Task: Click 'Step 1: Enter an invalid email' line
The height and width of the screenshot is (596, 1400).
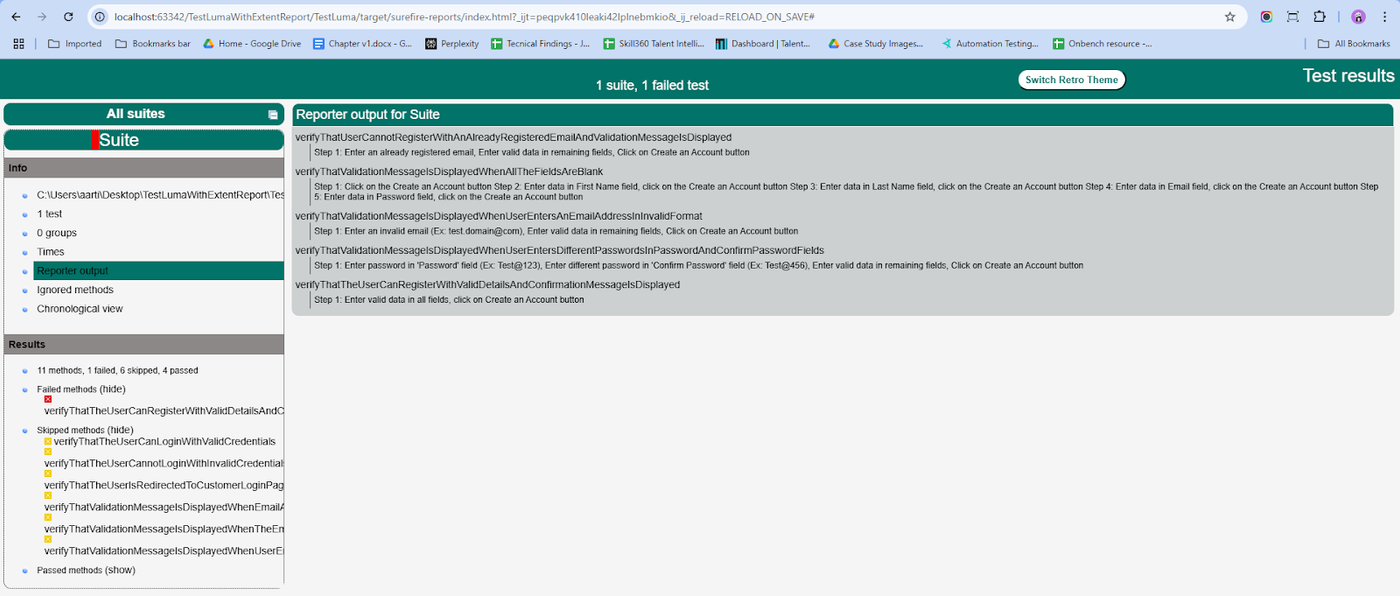Action: pos(556,231)
